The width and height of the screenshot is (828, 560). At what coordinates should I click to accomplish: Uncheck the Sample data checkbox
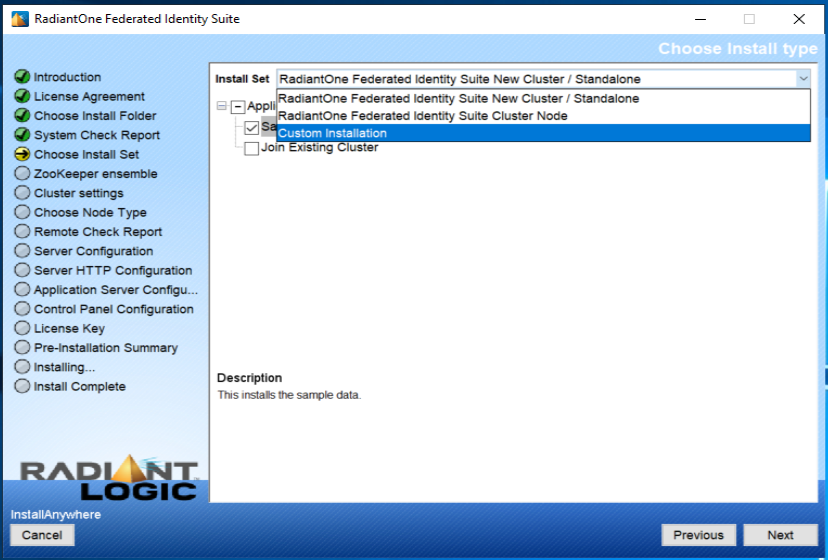252,127
